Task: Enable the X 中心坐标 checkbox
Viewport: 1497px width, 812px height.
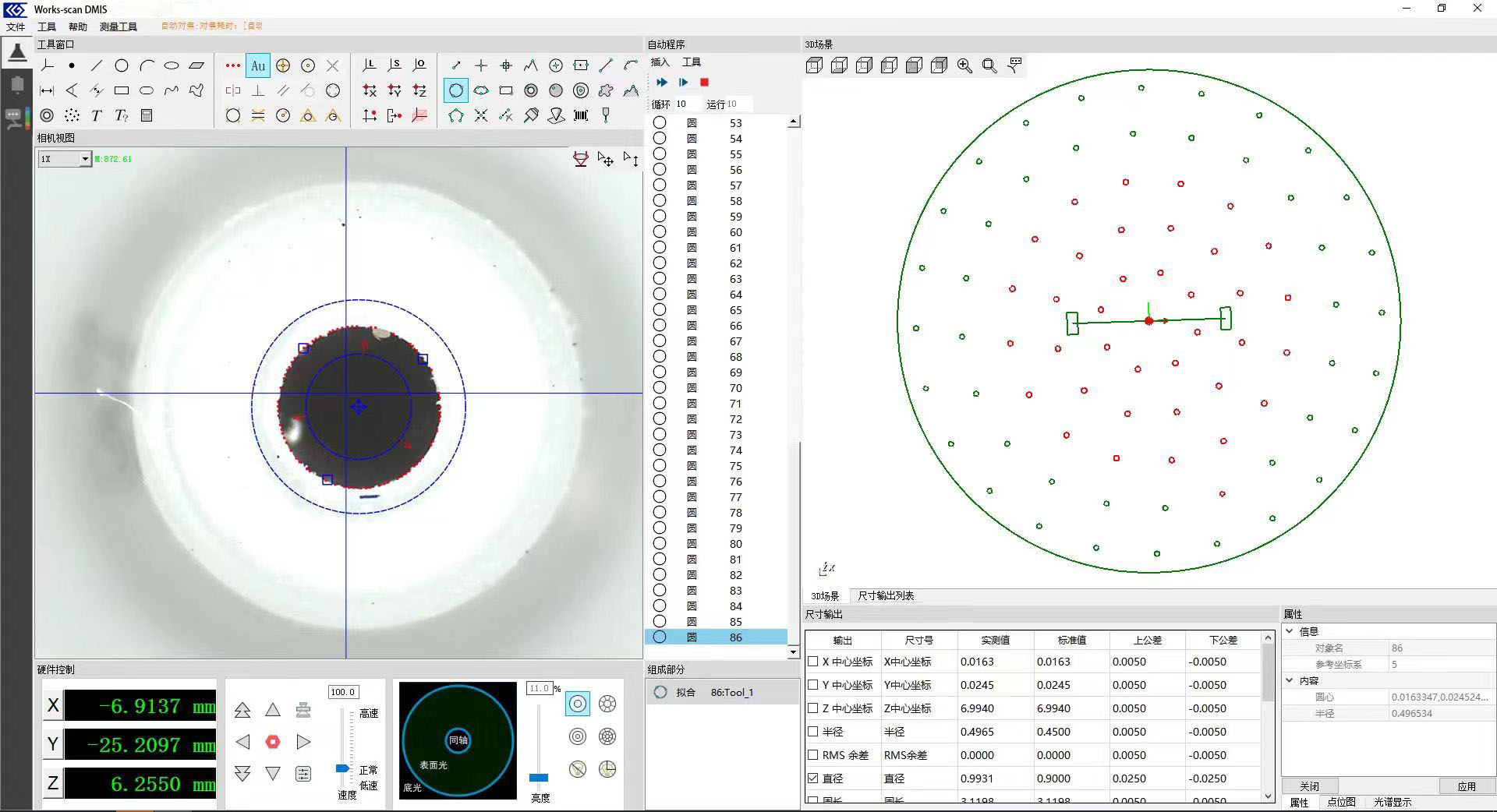Action: coord(813,661)
